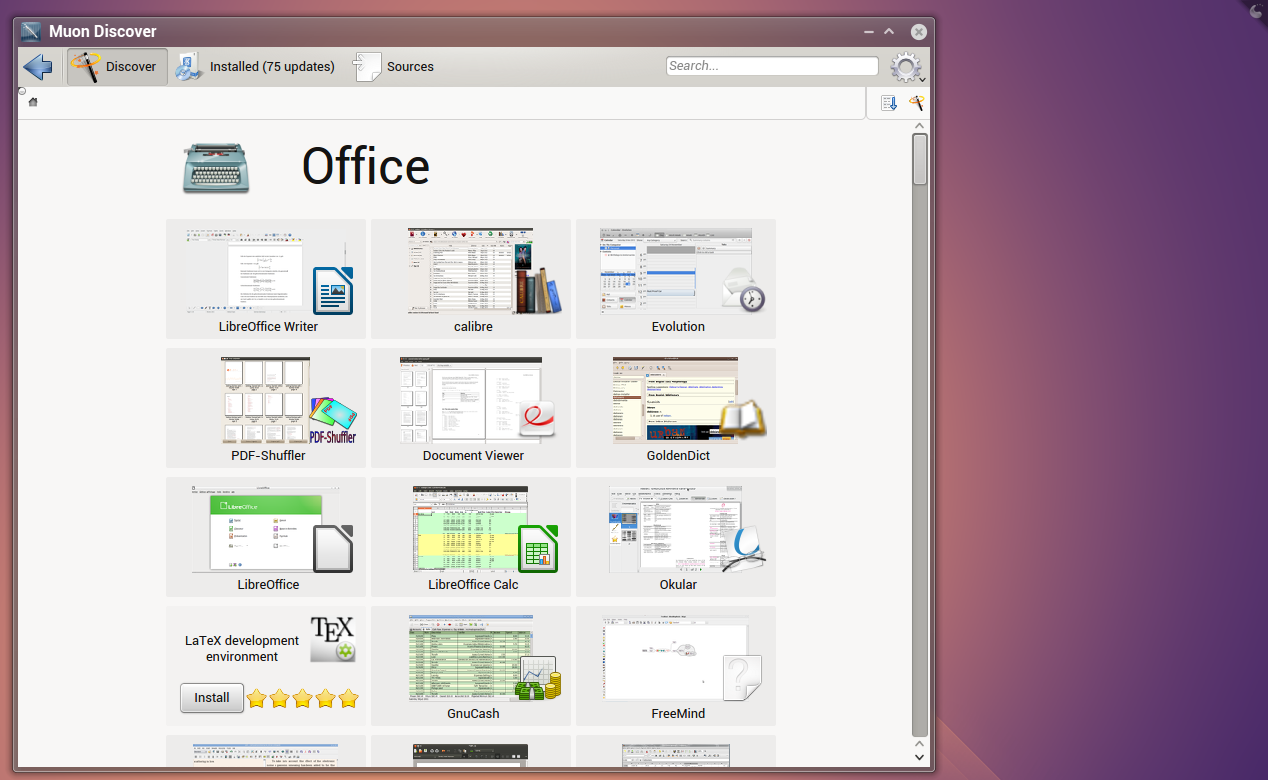The image size is (1268, 780).
Task: Select the sorted list view icon
Action: 889,103
